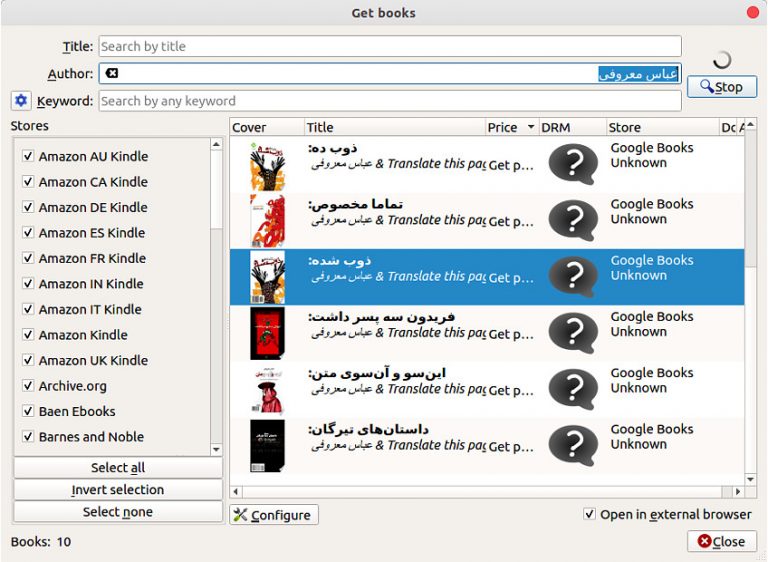Image resolution: width=768 pixels, height=562 pixels.
Task: Click the Select all stores button
Action: pos(118,467)
